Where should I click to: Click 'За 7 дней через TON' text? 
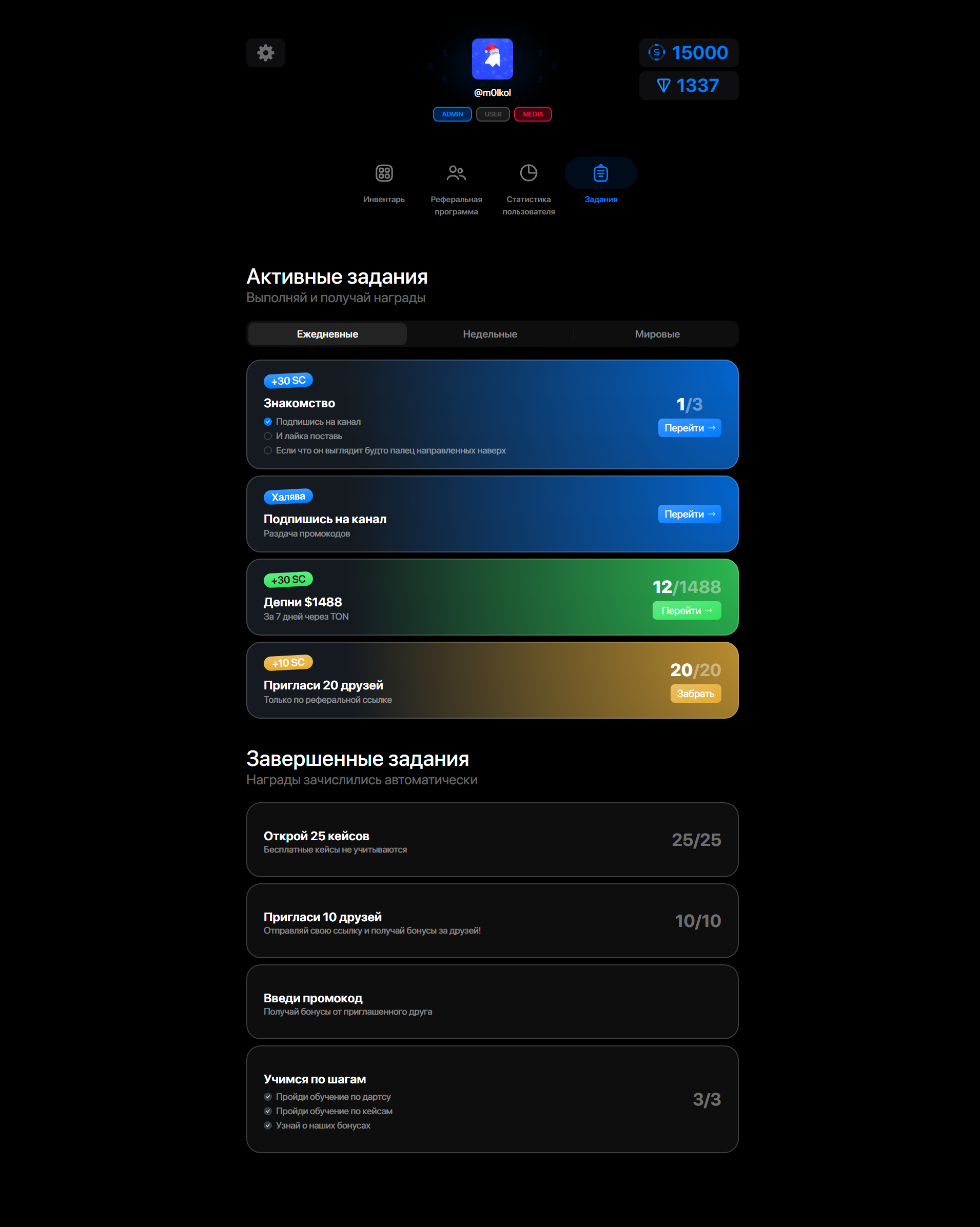pyautogui.click(x=306, y=617)
